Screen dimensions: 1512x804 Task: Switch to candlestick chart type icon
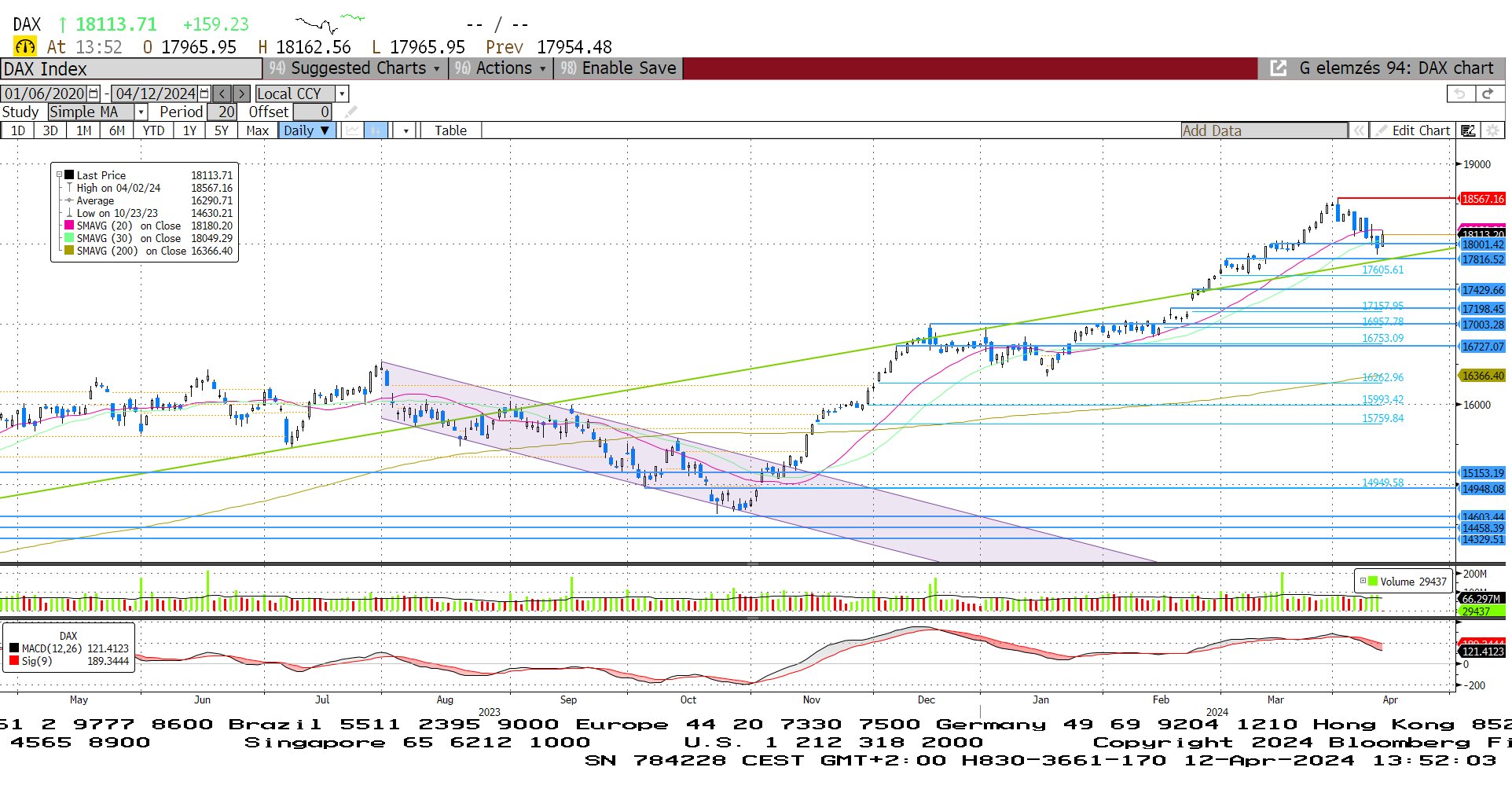[x=377, y=130]
